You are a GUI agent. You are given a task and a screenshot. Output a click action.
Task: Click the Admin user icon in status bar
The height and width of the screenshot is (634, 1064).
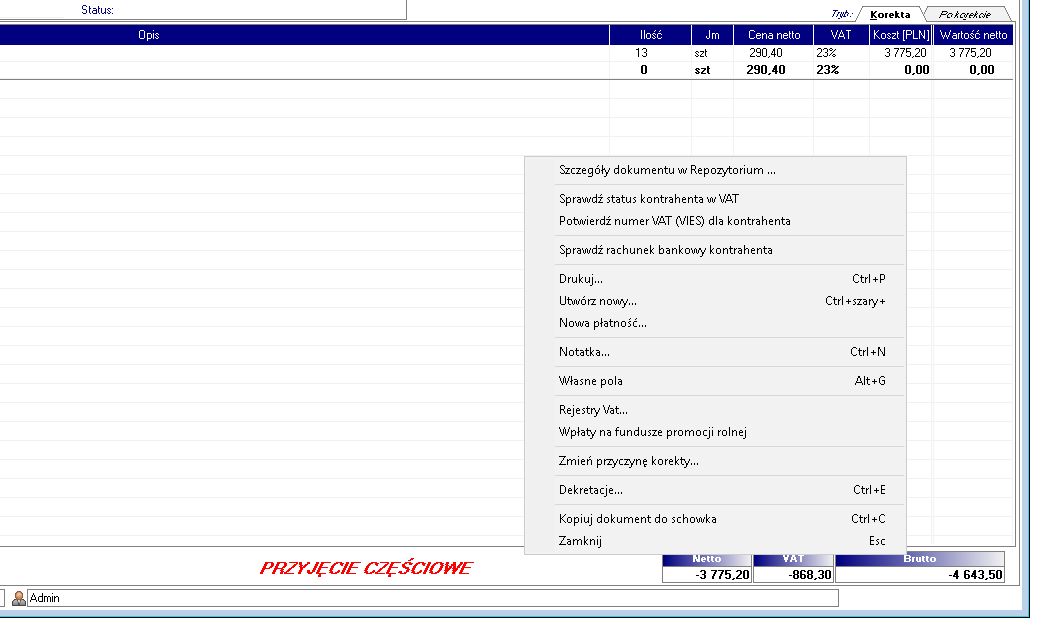(19, 598)
